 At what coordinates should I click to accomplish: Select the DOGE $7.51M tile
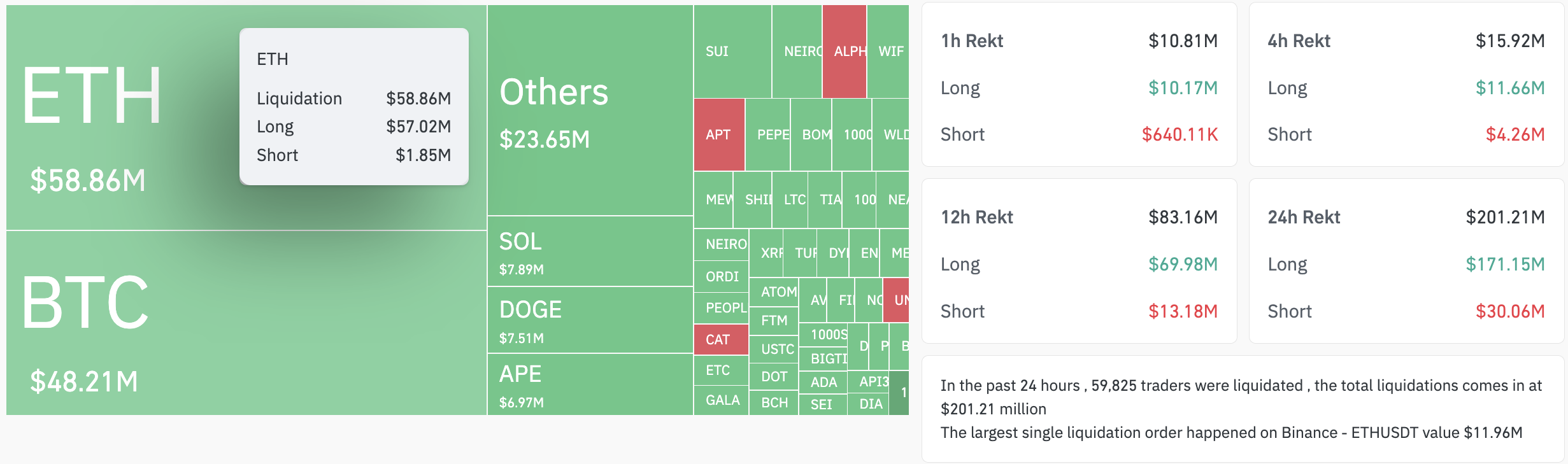(x=590, y=321)
